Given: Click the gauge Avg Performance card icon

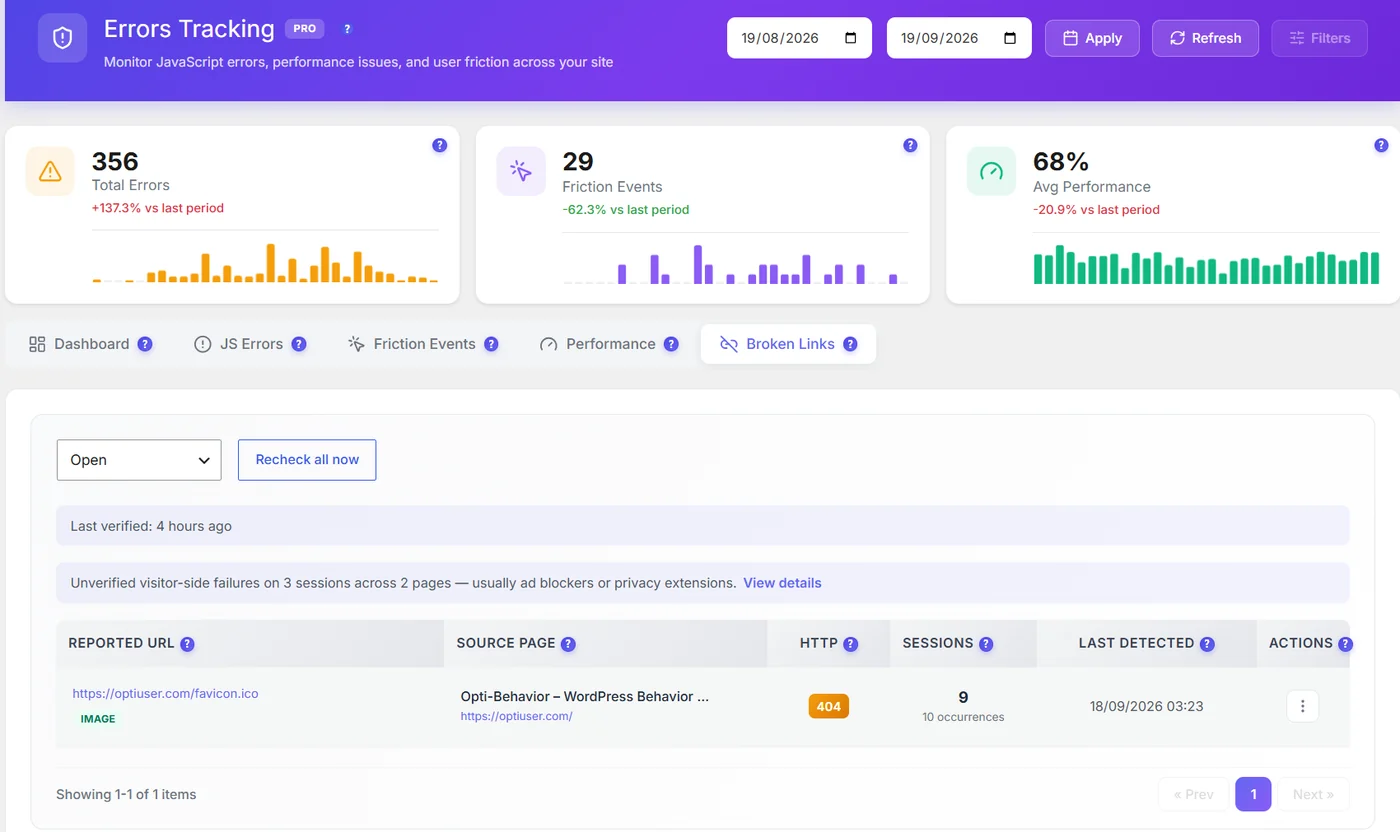Looking at the screenshot, I should click(991, 171).
